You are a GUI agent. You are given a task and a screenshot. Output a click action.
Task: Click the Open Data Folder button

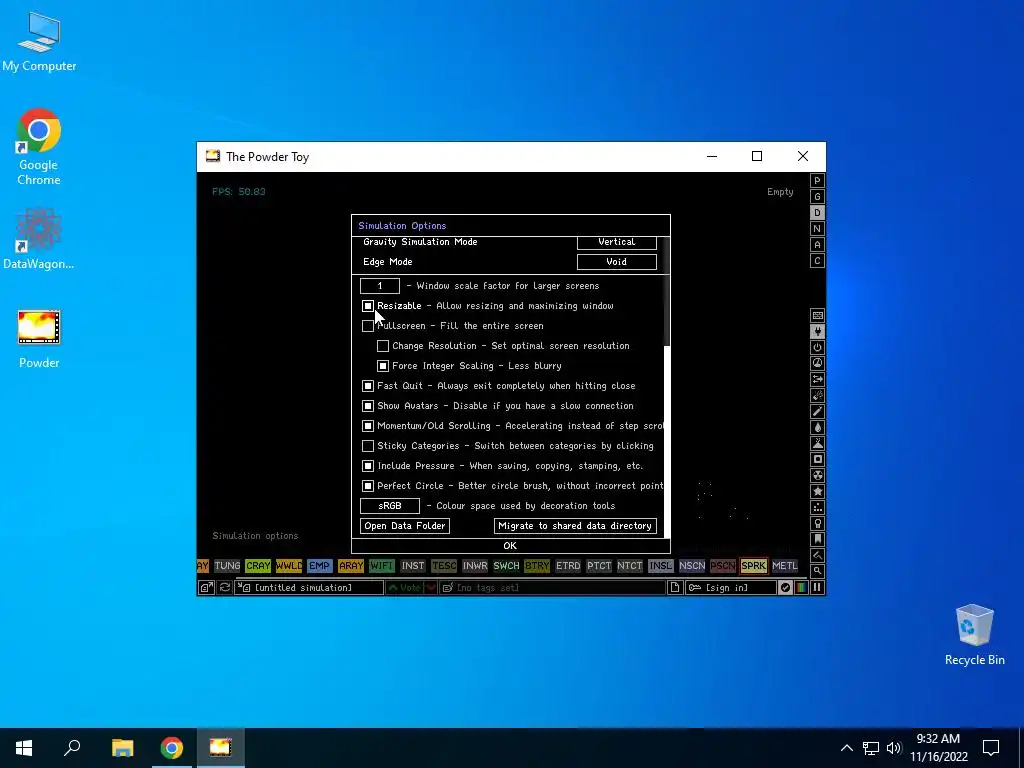(405, 526)
